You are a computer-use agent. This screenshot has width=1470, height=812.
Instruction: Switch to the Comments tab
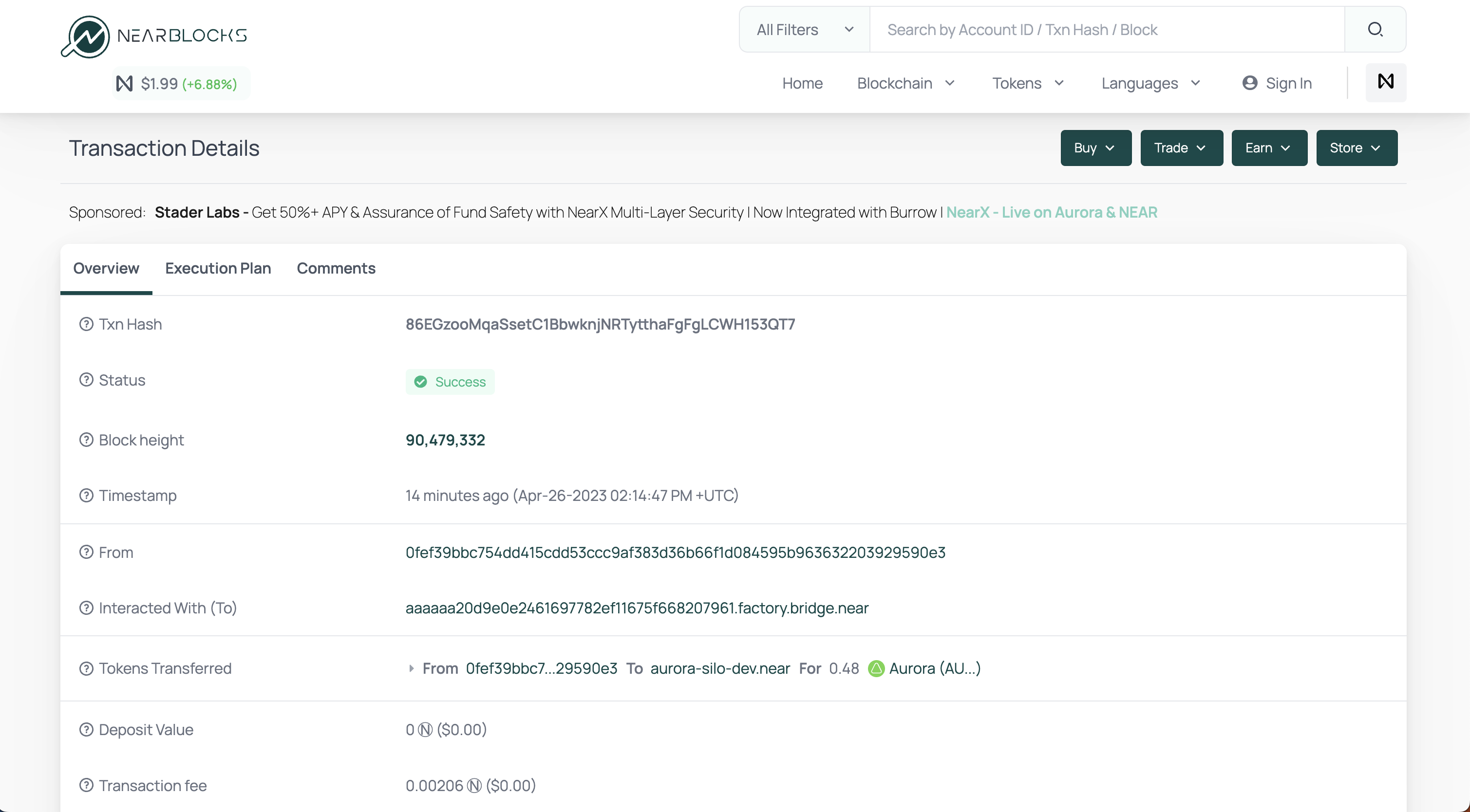336,268
